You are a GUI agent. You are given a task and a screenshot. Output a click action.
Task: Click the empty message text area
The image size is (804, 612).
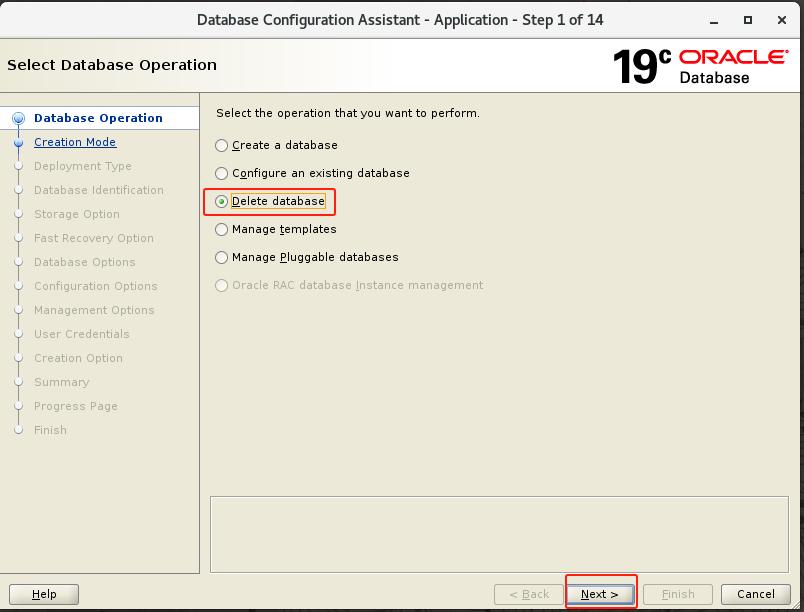click(x=499, y=534)
